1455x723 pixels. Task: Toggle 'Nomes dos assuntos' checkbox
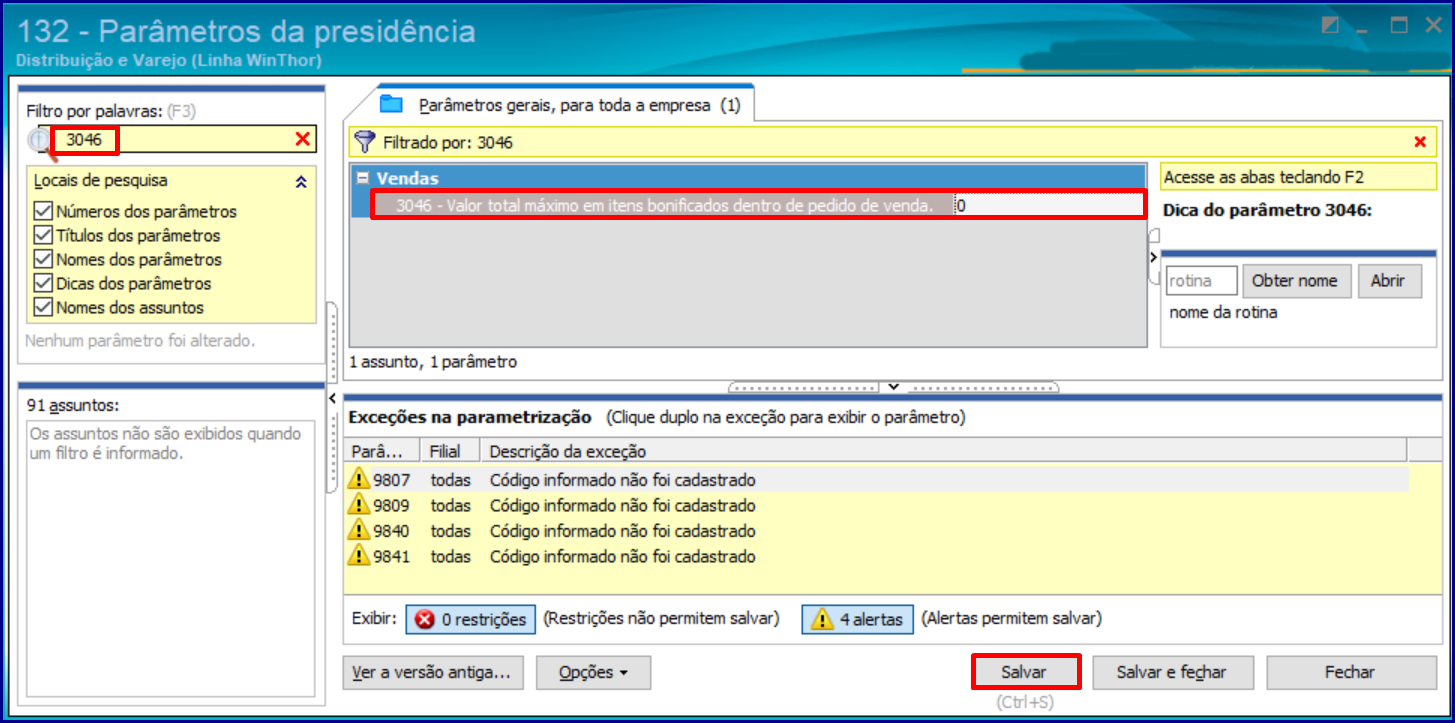click(x=43, y=308)
